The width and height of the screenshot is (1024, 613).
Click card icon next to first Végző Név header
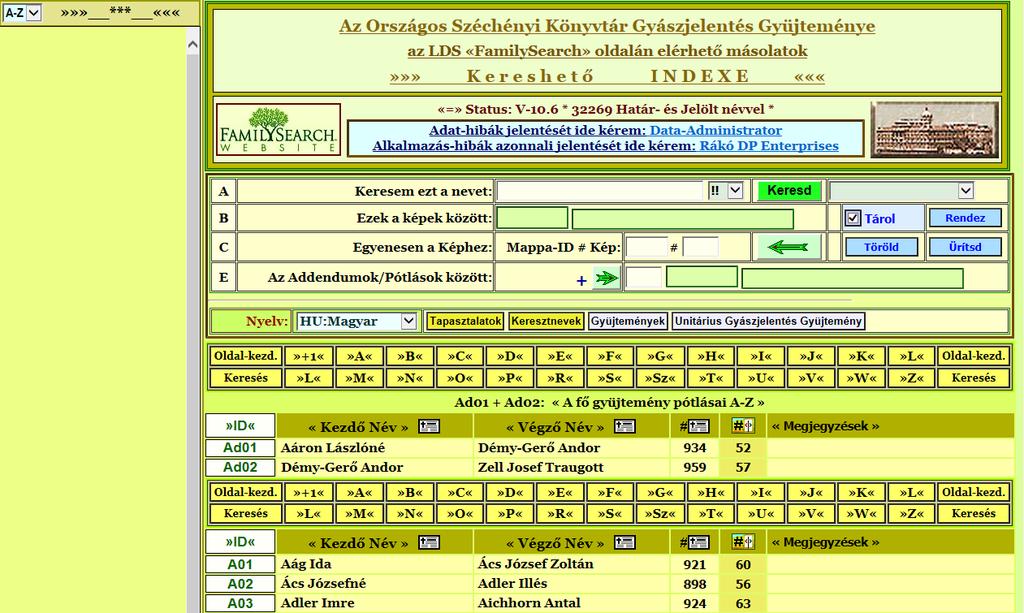[624, 426]
